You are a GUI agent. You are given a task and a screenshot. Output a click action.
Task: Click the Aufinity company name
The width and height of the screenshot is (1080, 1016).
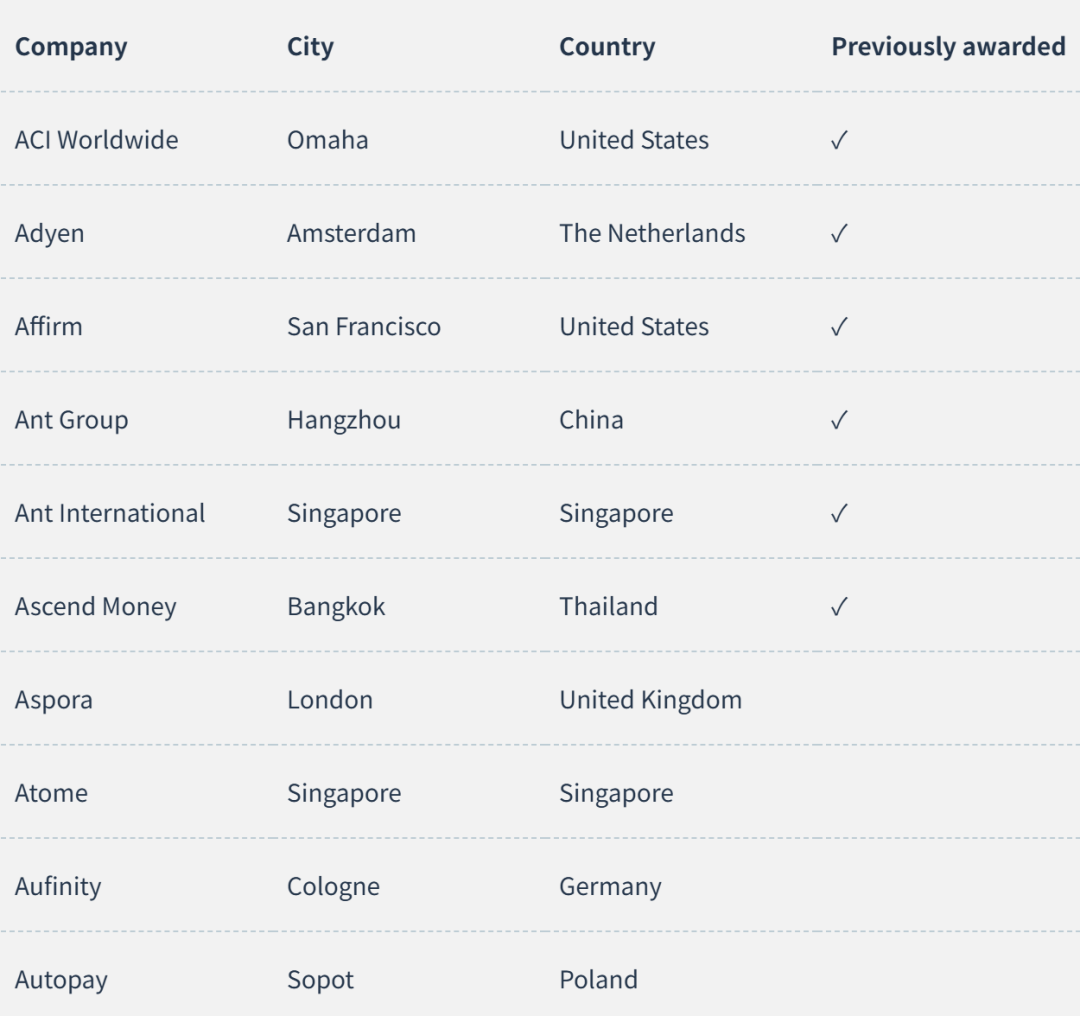point(58,887)
